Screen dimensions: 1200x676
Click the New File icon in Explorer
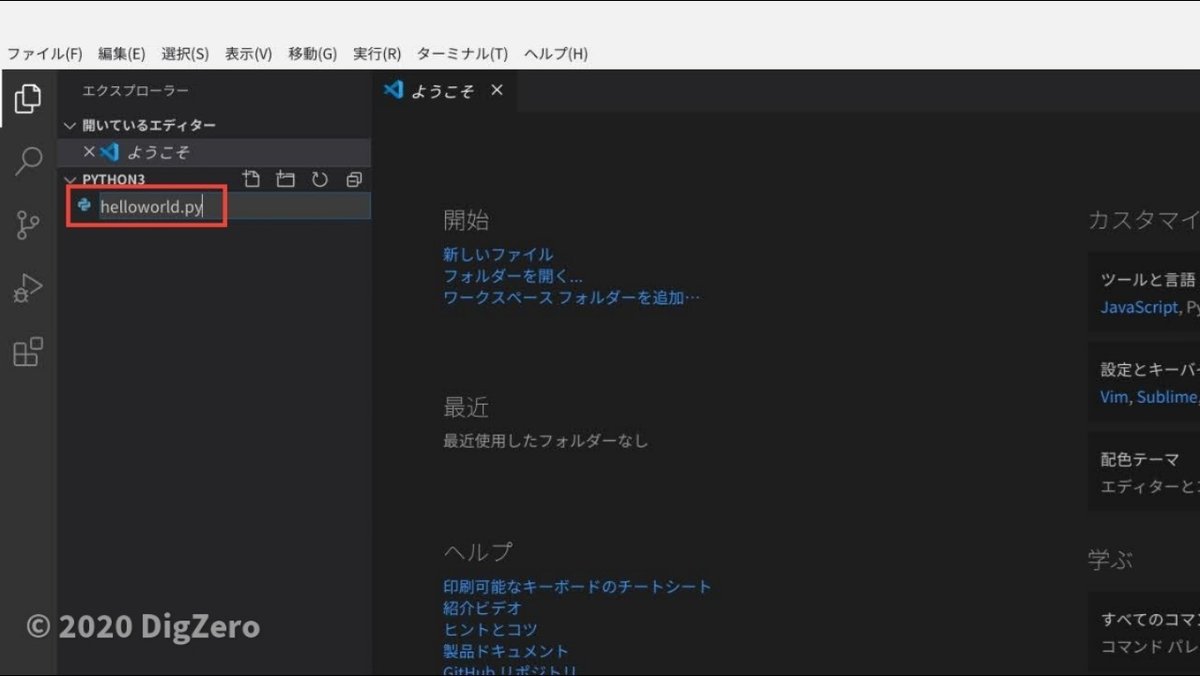[251, 180]
